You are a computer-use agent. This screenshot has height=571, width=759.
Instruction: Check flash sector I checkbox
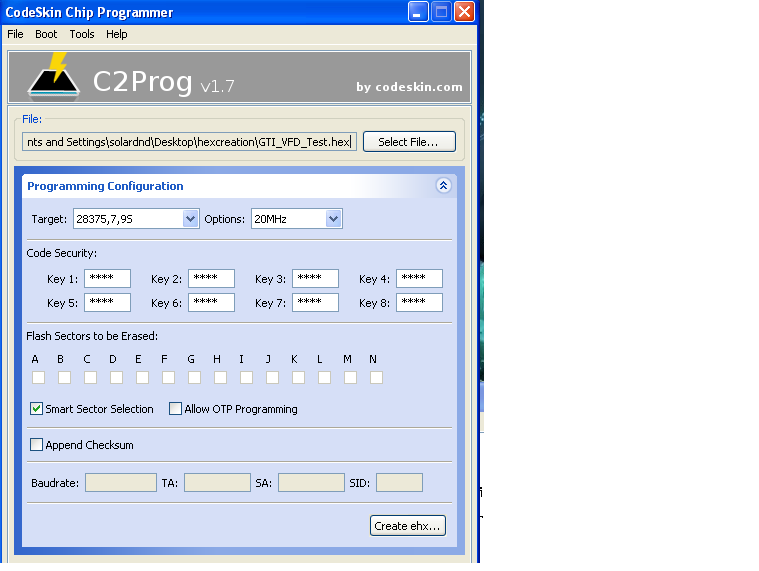(246, 377)
